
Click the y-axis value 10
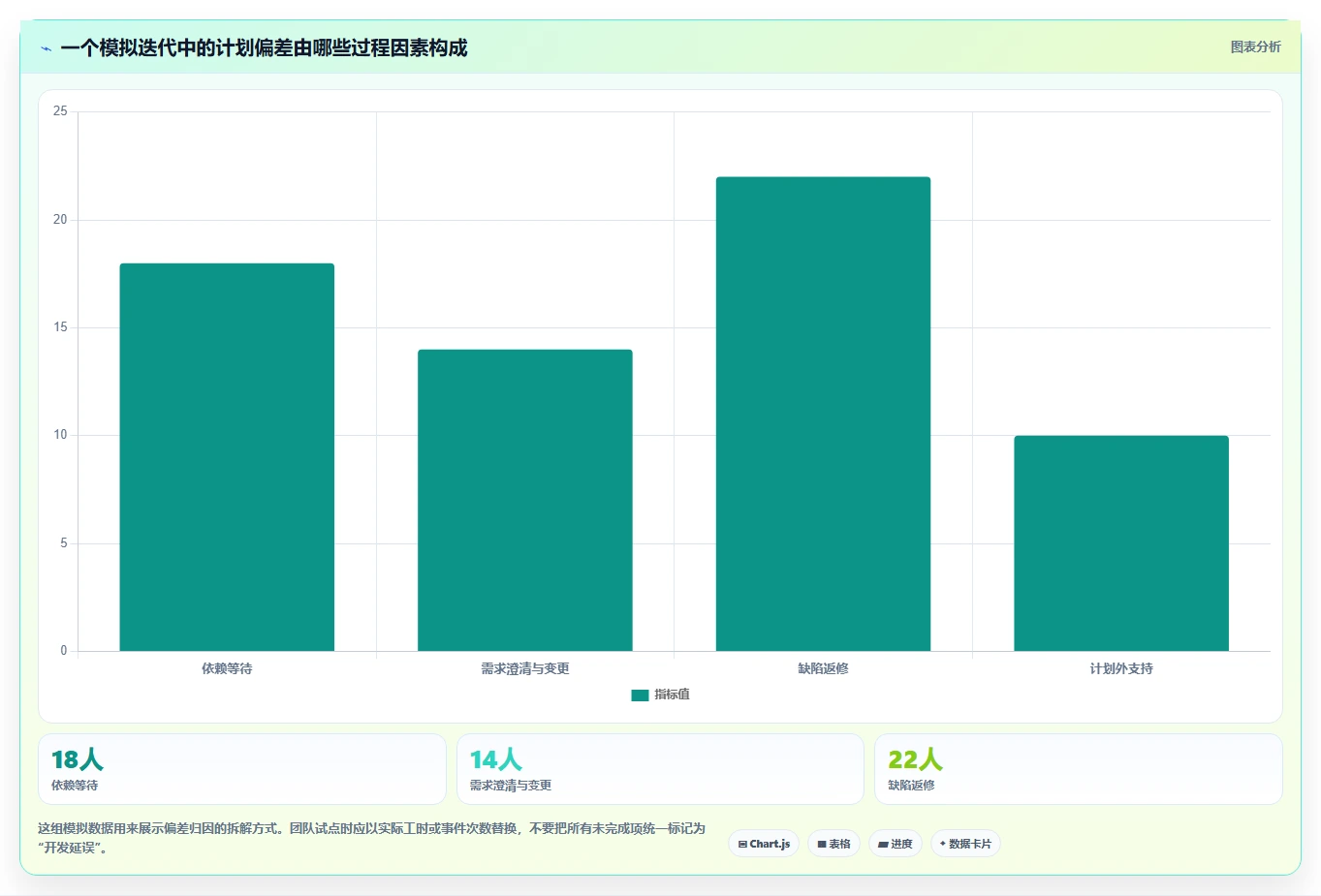point(60,435)
